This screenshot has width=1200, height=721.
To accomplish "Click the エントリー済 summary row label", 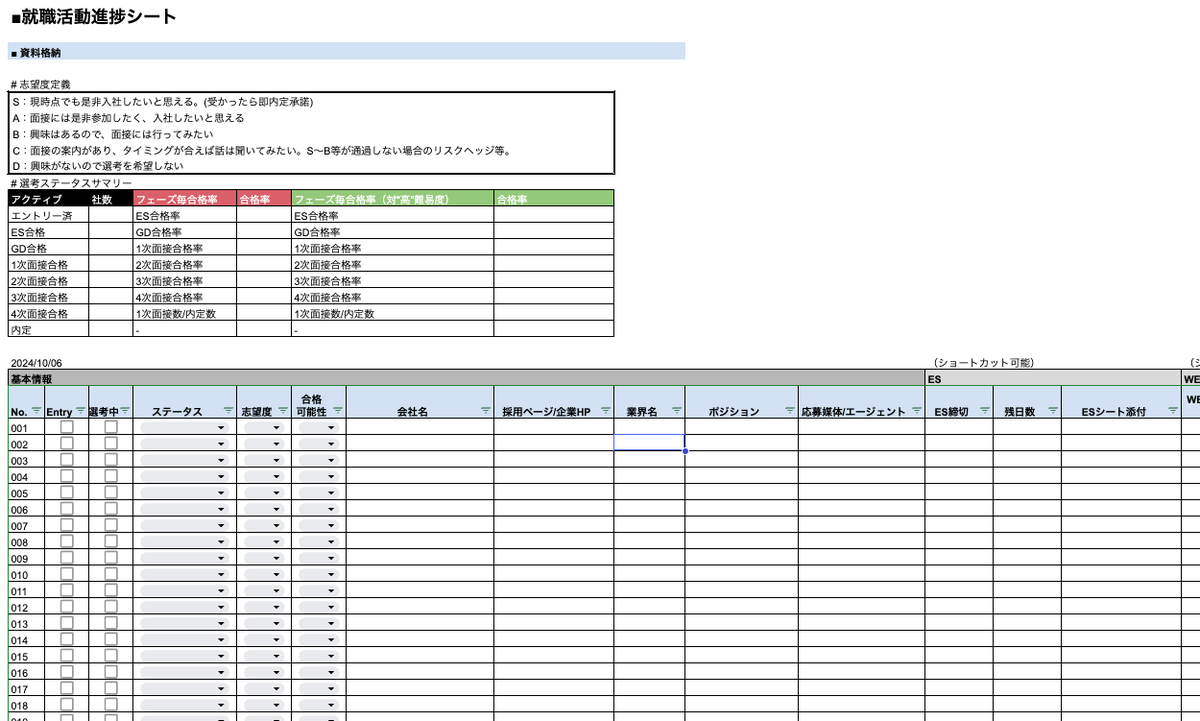I will pyautogui.click(x=48, y=215).
